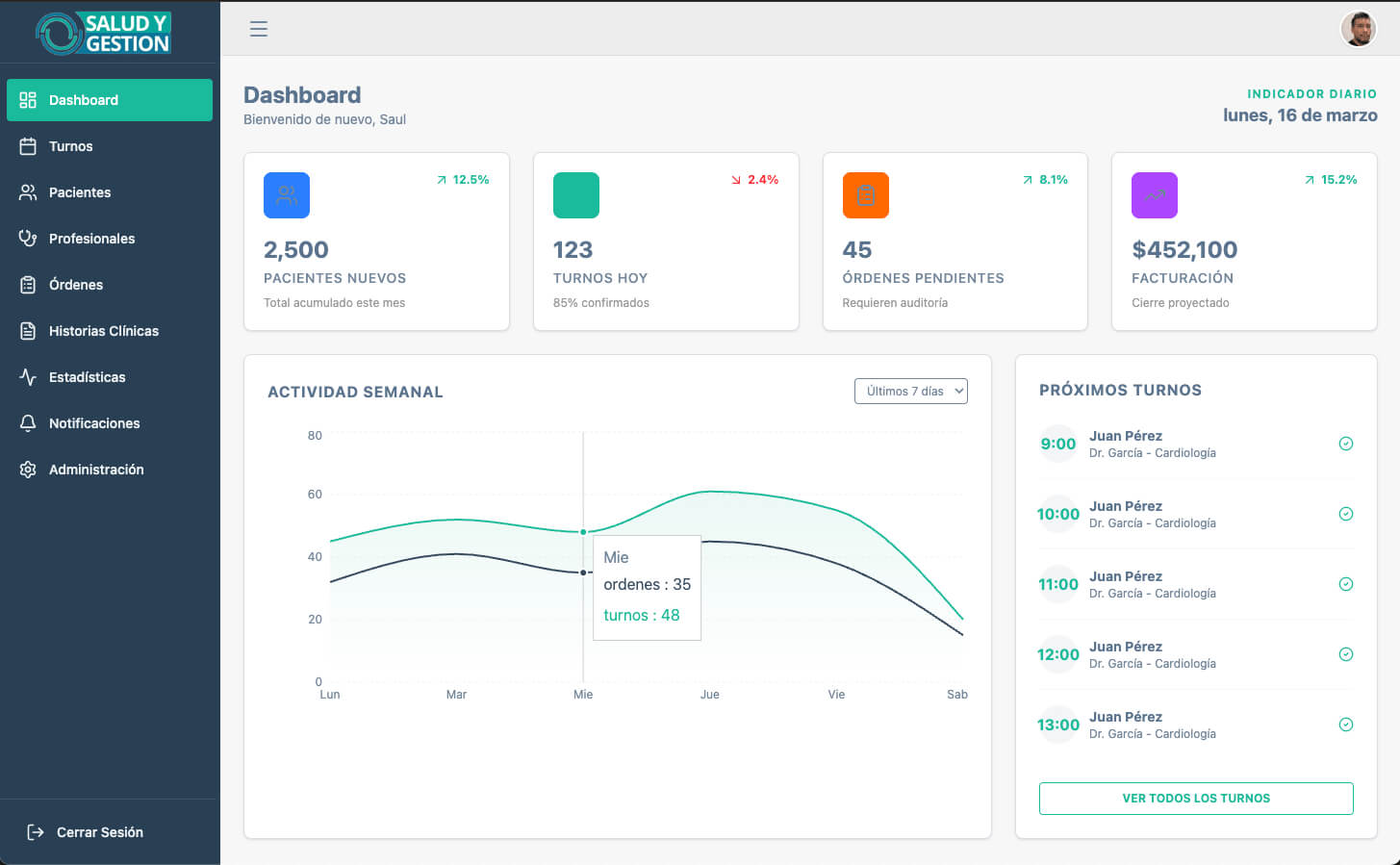
Task: Toggle the check mark for 9:00 appointment
Action: (x=1346, y=444)
